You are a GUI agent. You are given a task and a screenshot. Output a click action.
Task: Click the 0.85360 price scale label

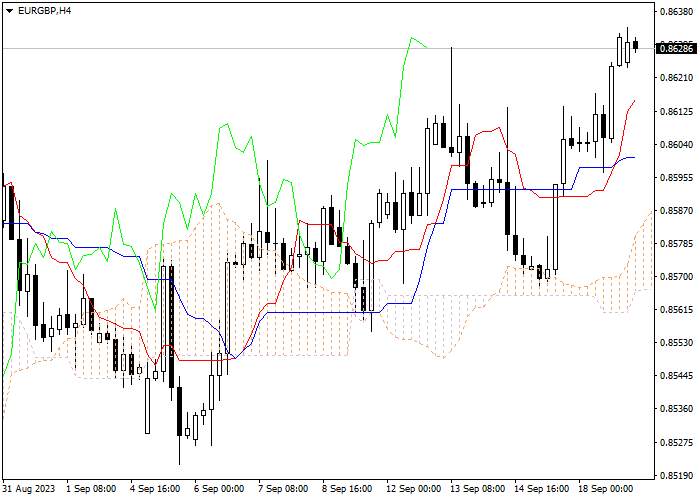click(676, 409)
